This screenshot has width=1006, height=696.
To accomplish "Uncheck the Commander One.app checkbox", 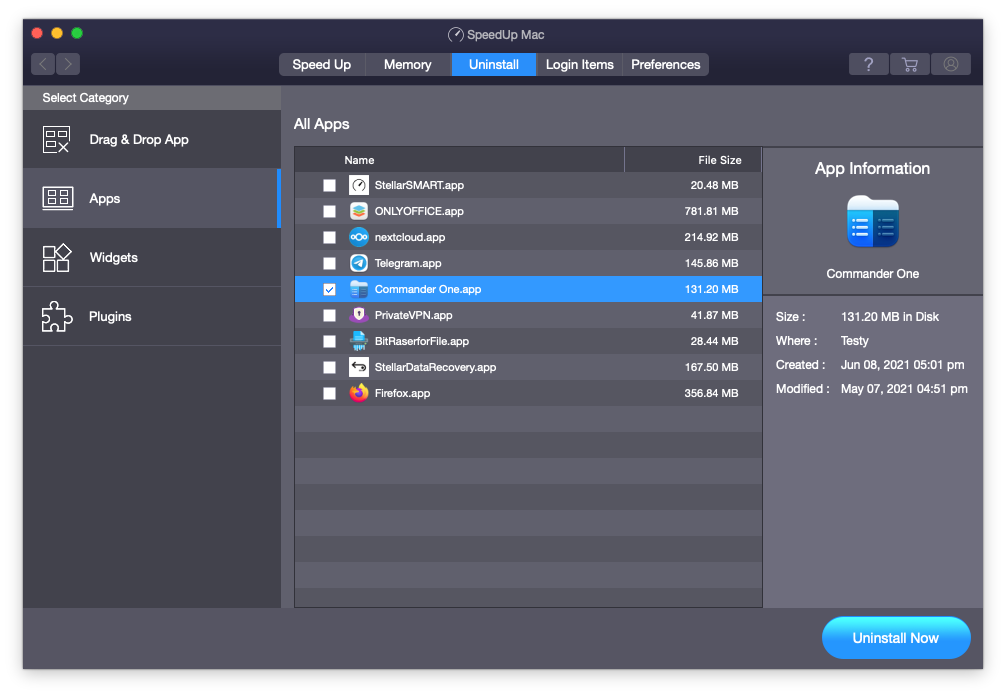I will [329, 289].
